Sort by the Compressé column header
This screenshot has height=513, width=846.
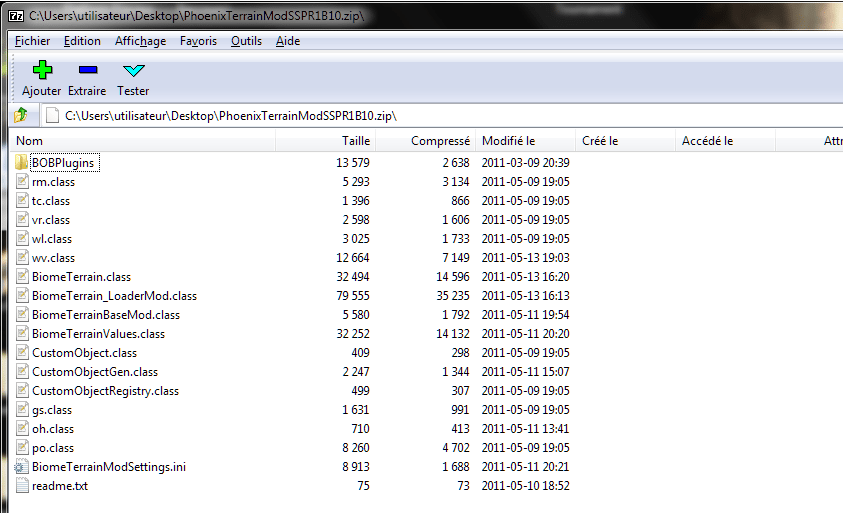pos(425,141)
